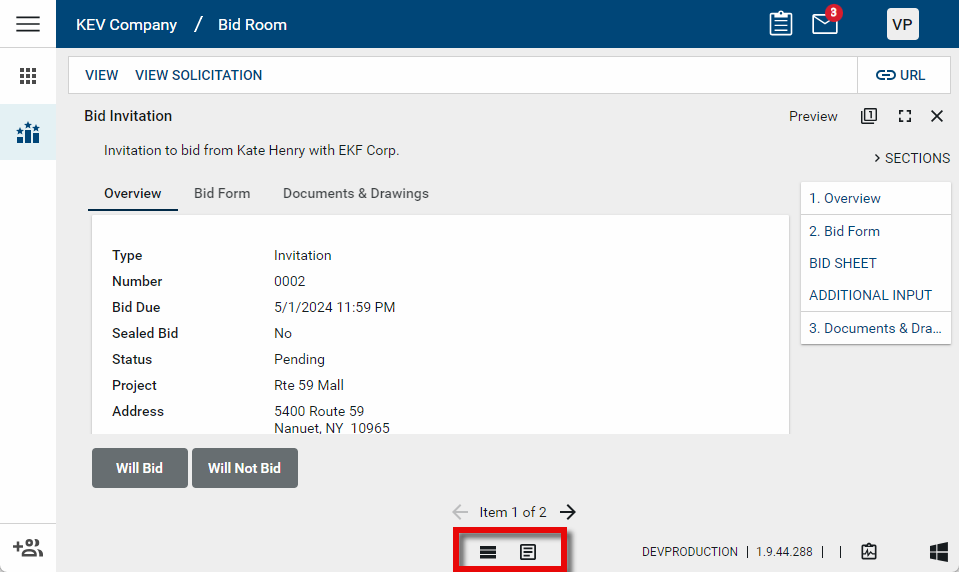Click the URL link button
This screenshot has width=959, height=572.
pyautogui.click(x=900, y=75)
